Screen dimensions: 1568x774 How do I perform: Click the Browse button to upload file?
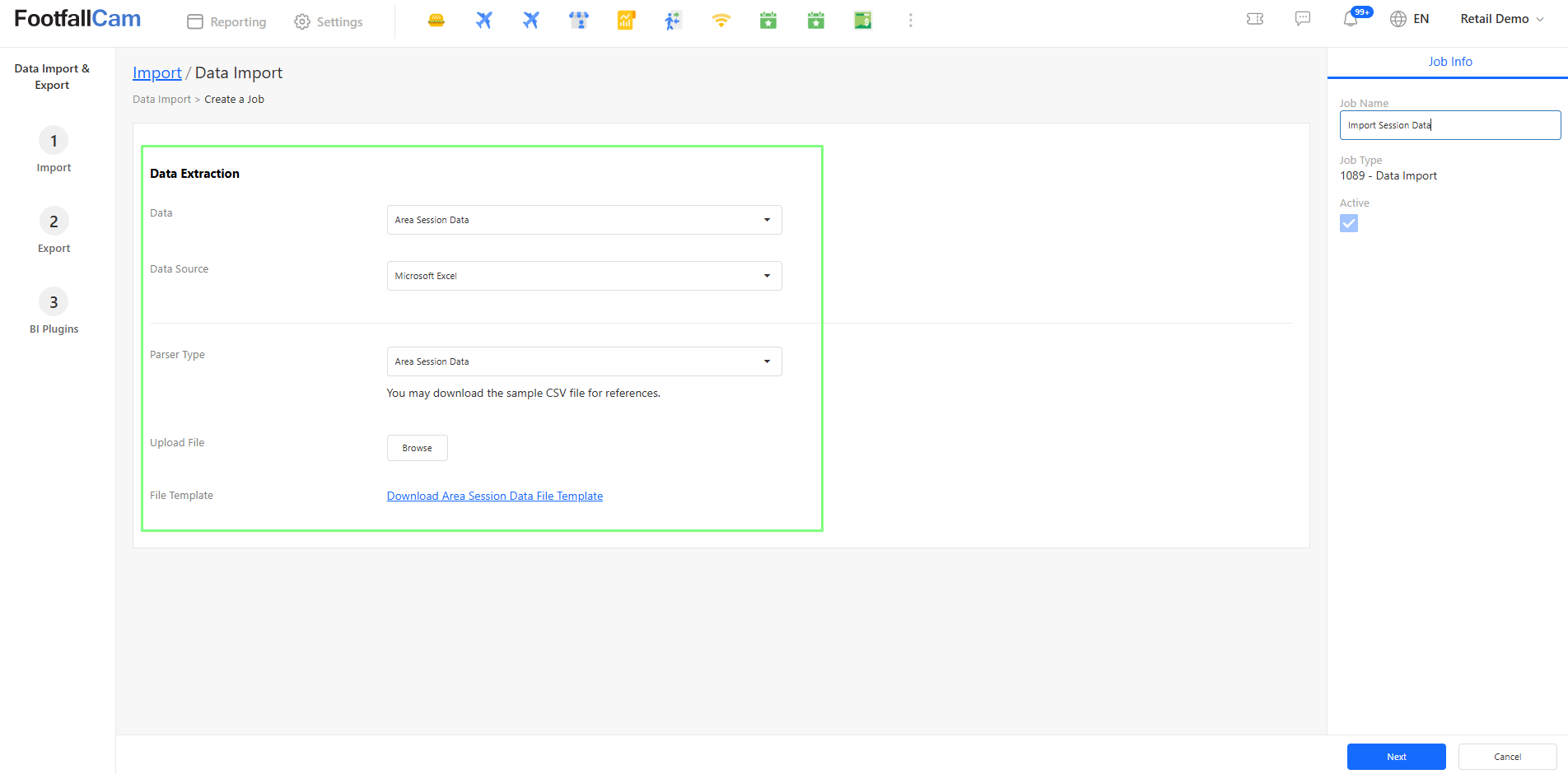[x=417, y=448]
